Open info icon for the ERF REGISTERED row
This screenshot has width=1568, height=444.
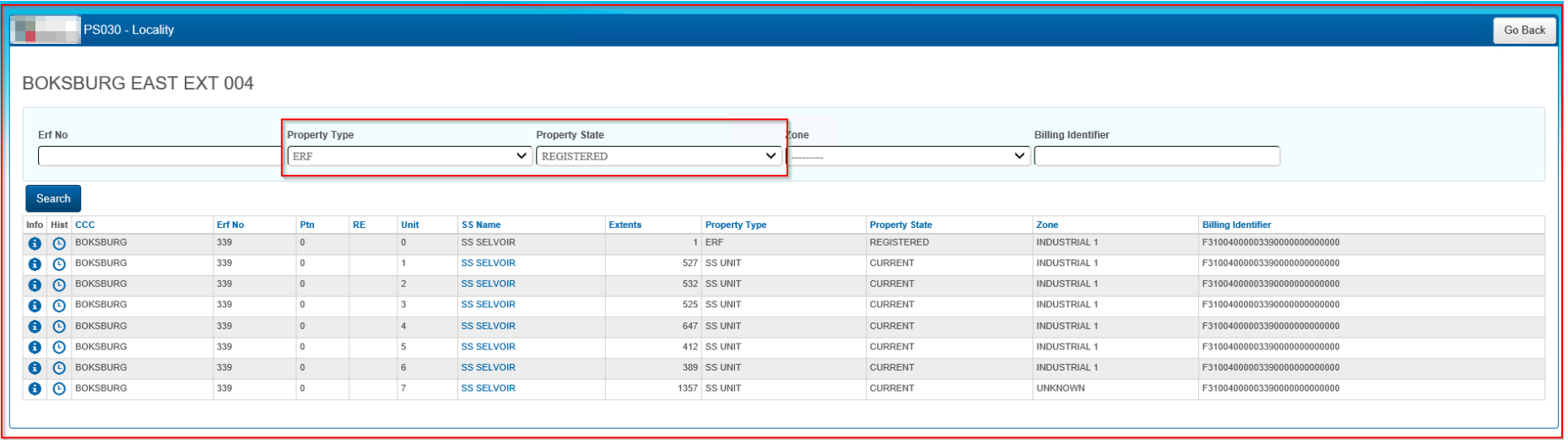tap(35, 244)
